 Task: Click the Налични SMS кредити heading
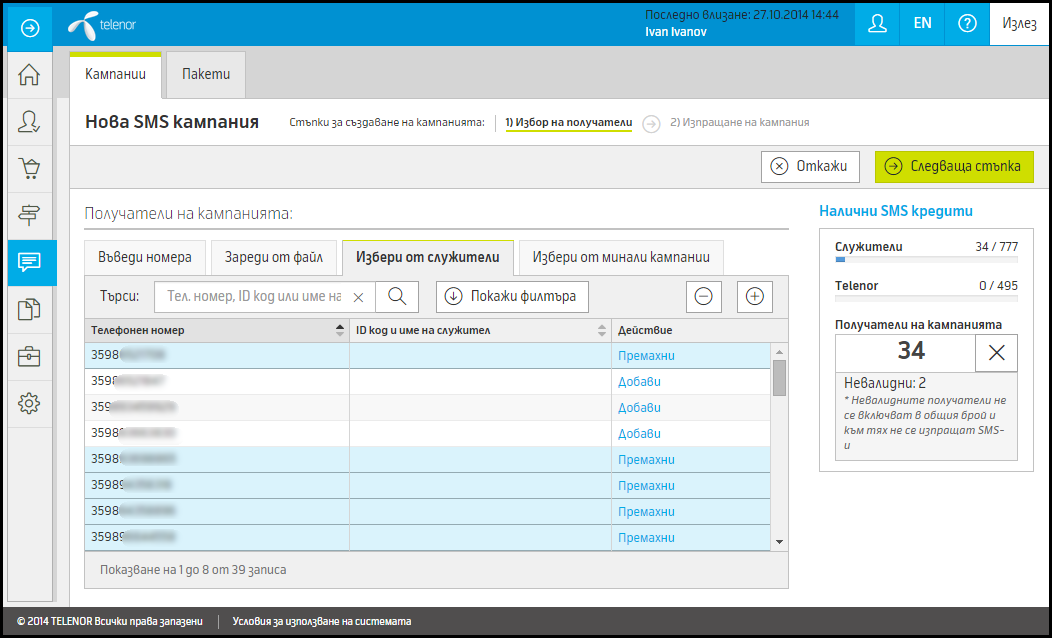(896, 211)
